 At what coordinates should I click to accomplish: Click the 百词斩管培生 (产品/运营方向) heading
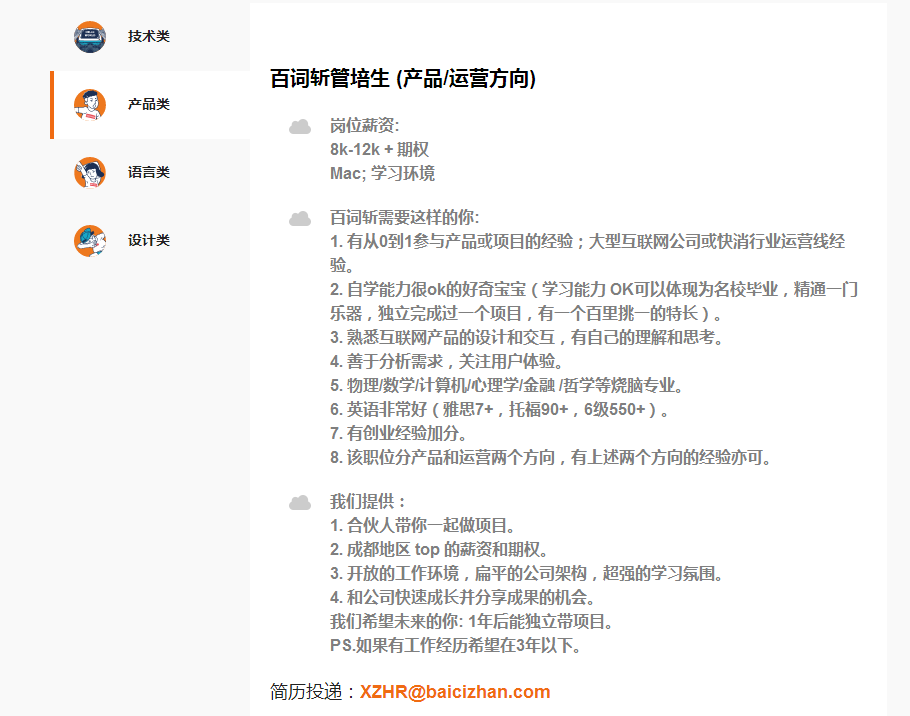(x=403, y=78)
